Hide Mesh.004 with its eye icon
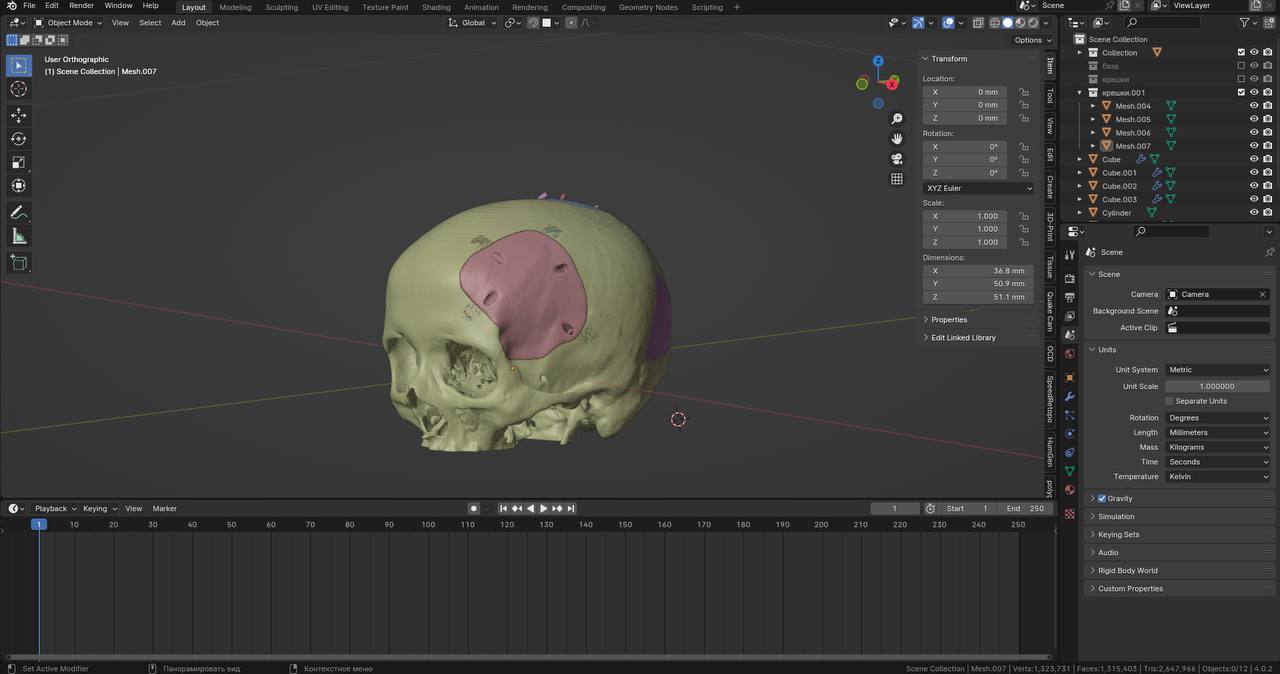 (x=1254, y=106)
